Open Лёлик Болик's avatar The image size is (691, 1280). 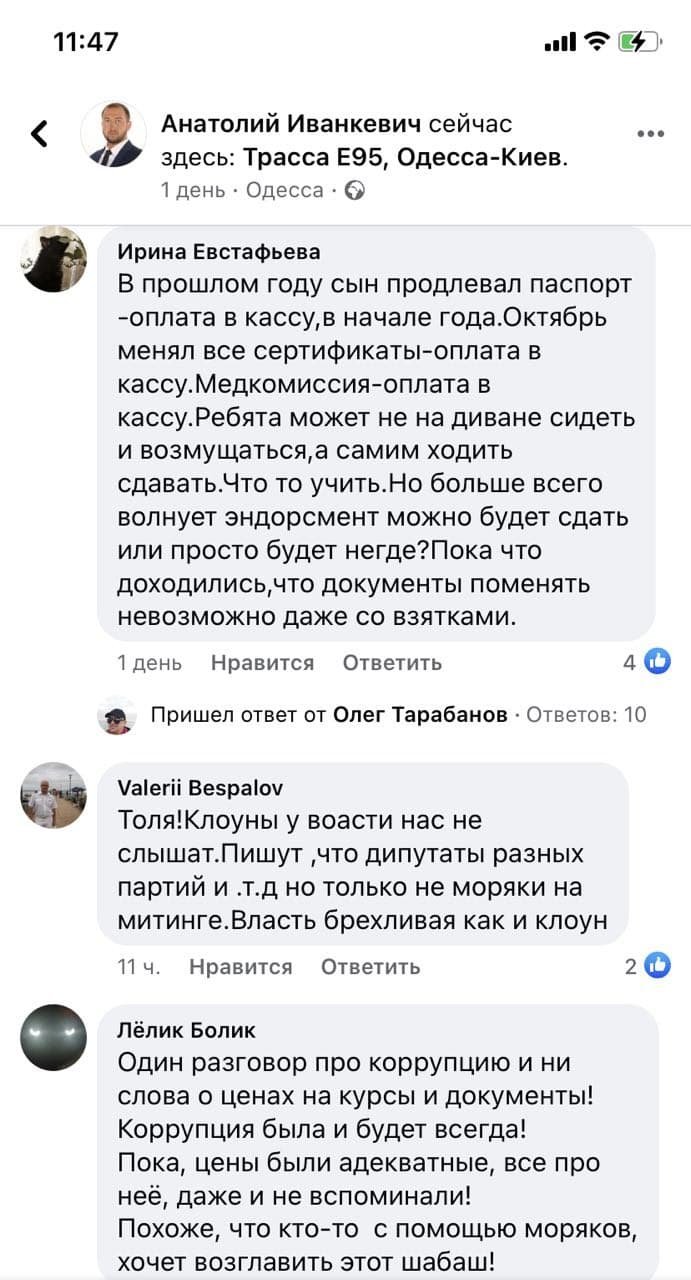click(54, 1037)
